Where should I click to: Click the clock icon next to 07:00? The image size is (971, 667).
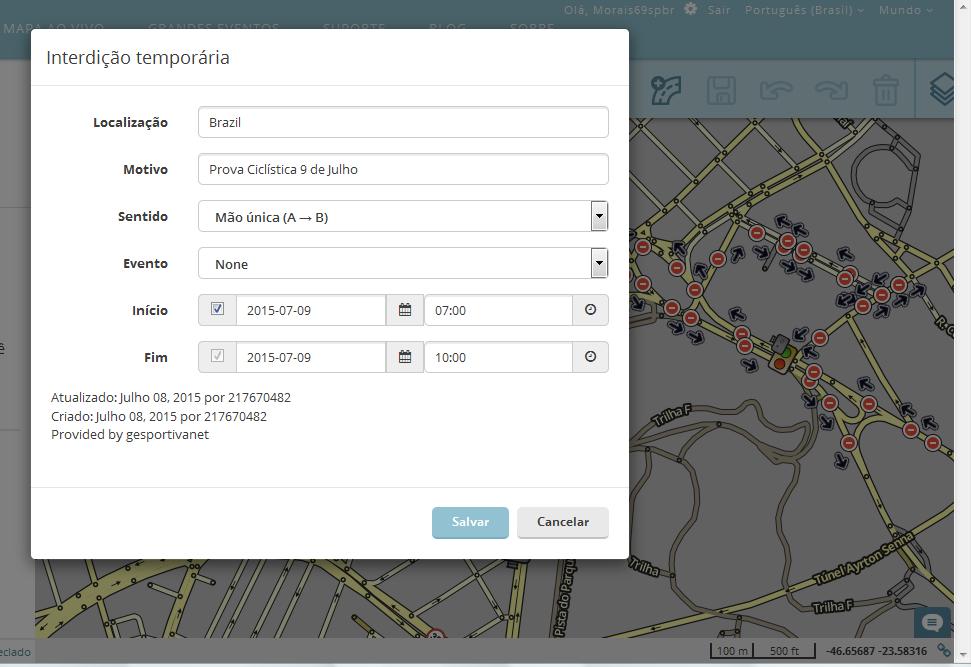click(x=590, y=310)
